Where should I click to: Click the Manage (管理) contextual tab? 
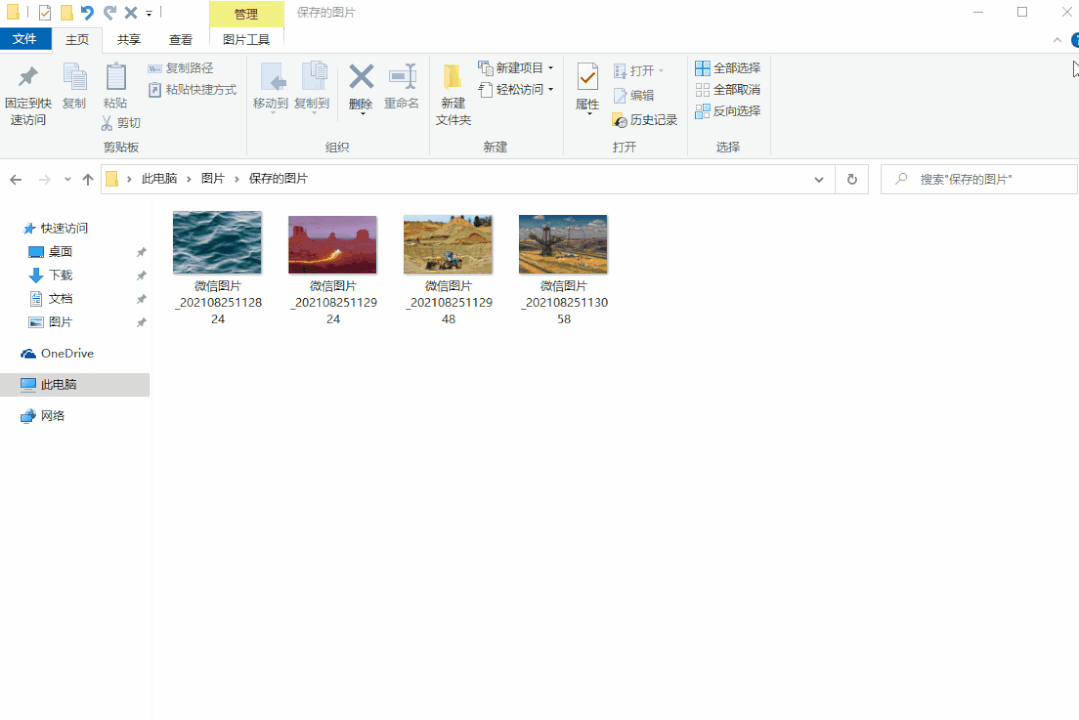coord(246,14)
